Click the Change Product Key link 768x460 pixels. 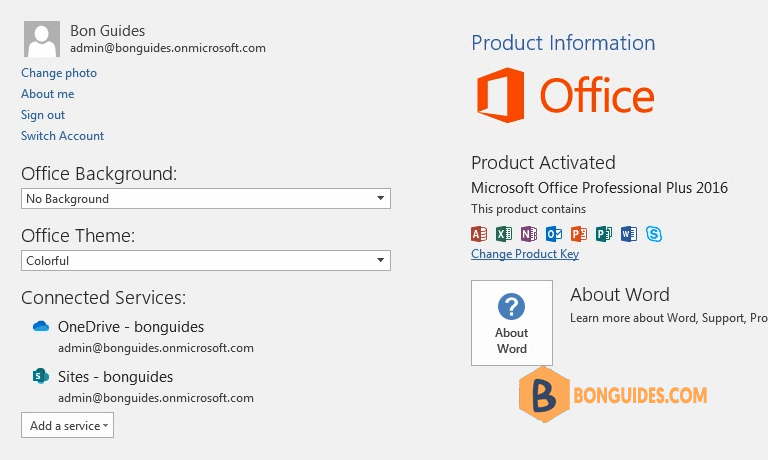(x=525, y=254)
